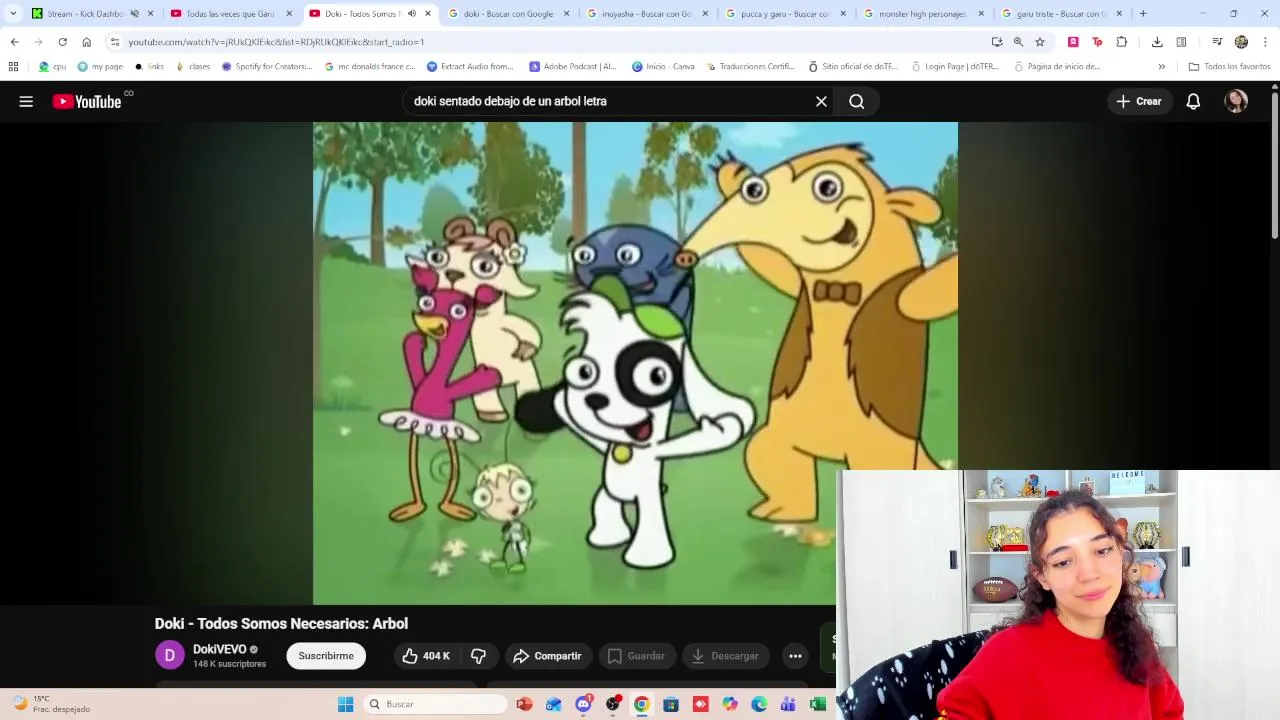Open the Todos los favoritos folder
Image resolution: width=1280 pixels, height=720 pixels.
tap(1229, 67)
